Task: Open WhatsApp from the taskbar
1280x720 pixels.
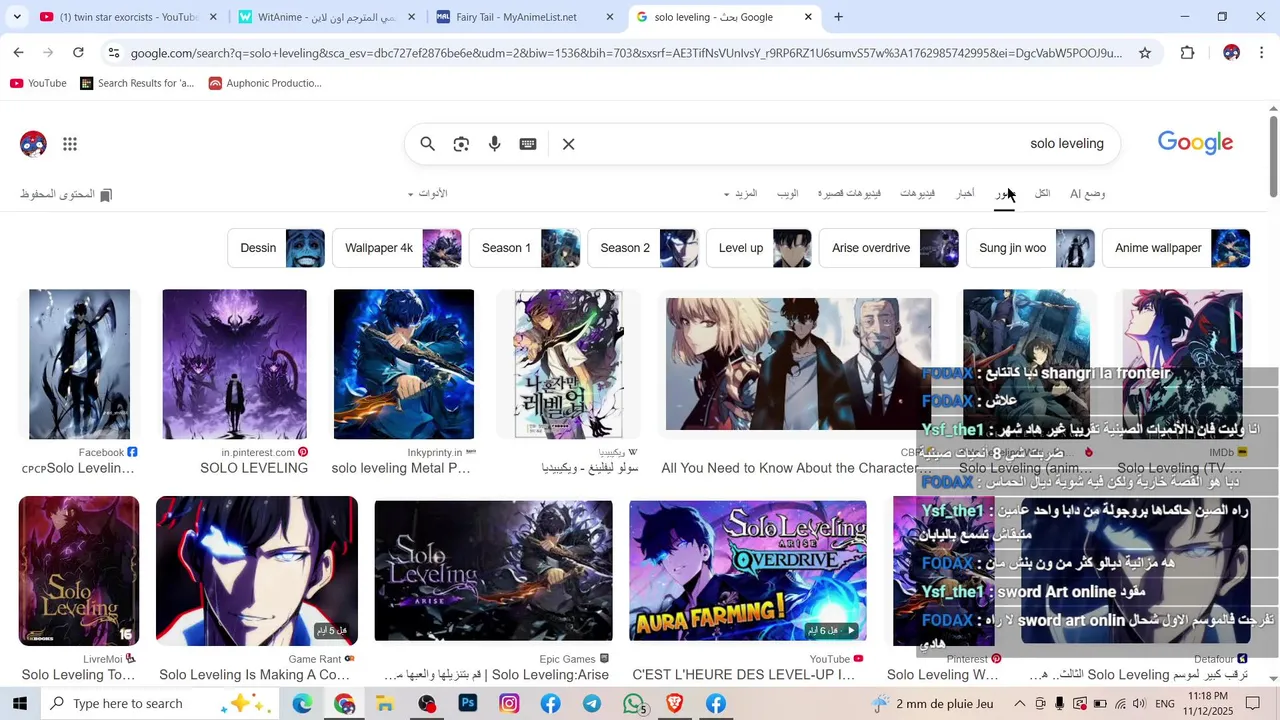Action: [x=634, y=704]
